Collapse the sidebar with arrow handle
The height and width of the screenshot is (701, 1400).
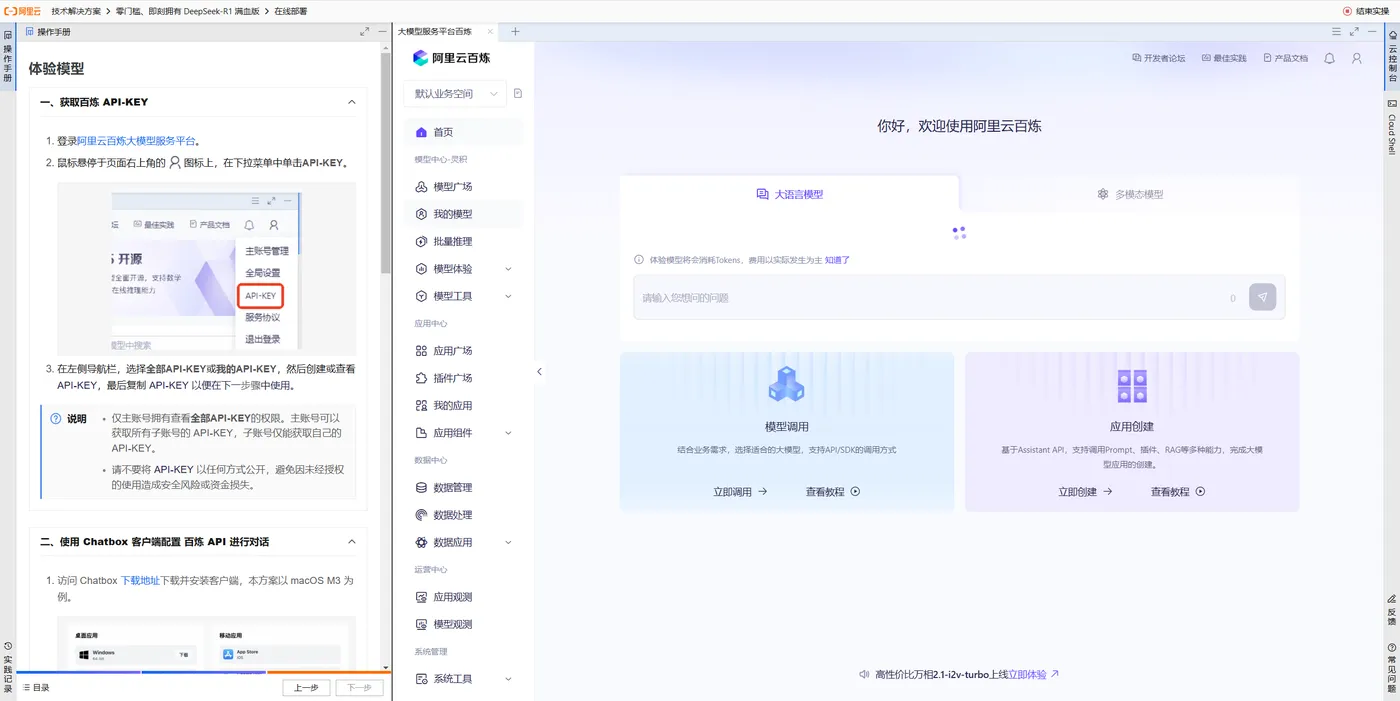pyautogui.click(x=539, y=372)
